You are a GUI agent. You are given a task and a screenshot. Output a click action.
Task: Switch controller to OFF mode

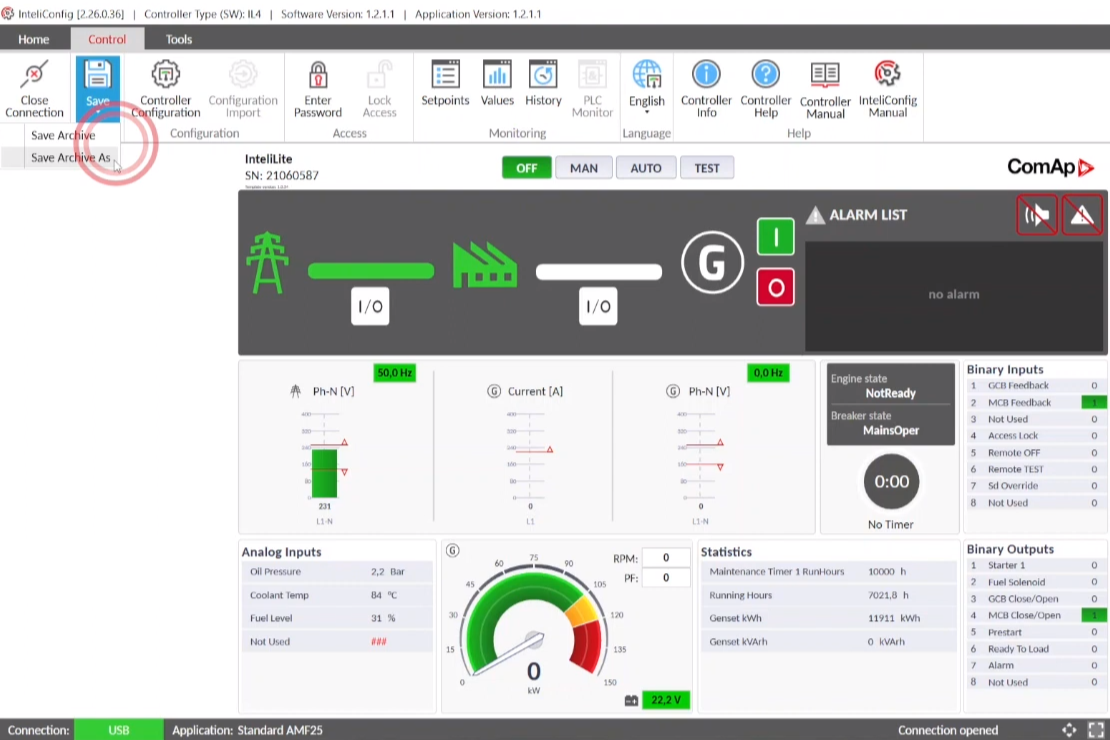point(526,168)
